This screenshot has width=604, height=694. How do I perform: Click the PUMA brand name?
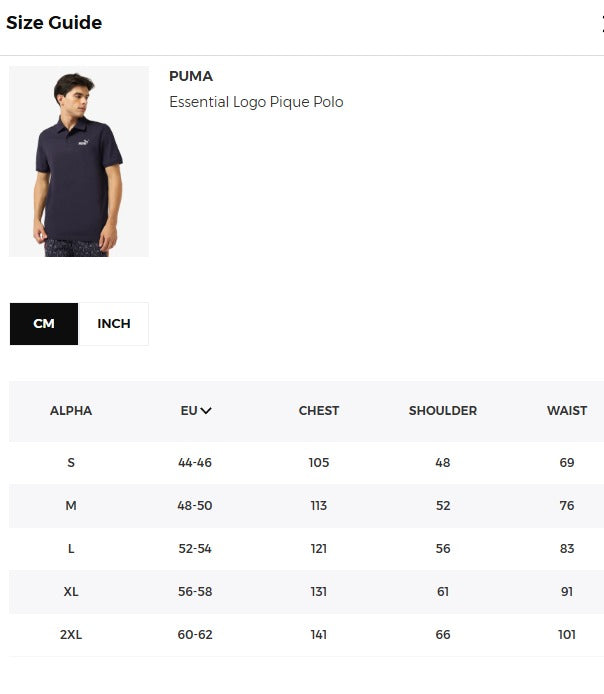[191, 76]
